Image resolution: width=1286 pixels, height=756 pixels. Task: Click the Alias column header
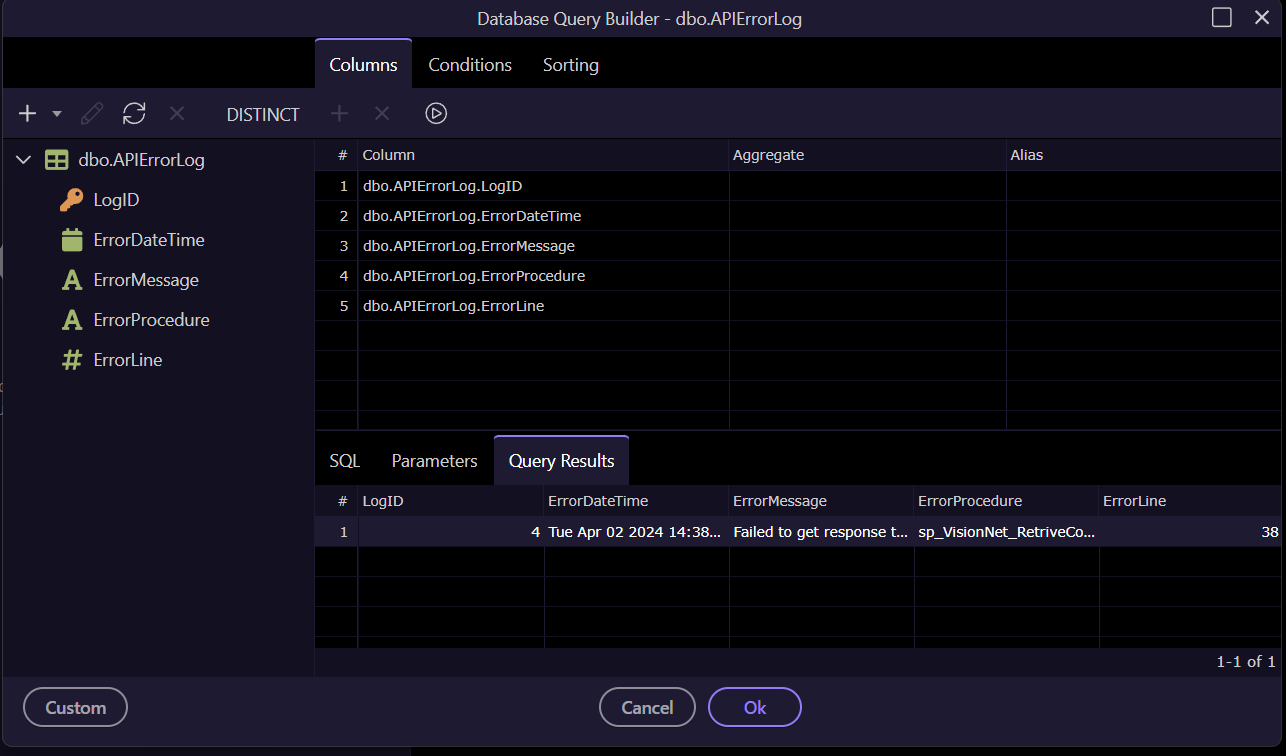pyautogui.click(x=1146, y=155)
